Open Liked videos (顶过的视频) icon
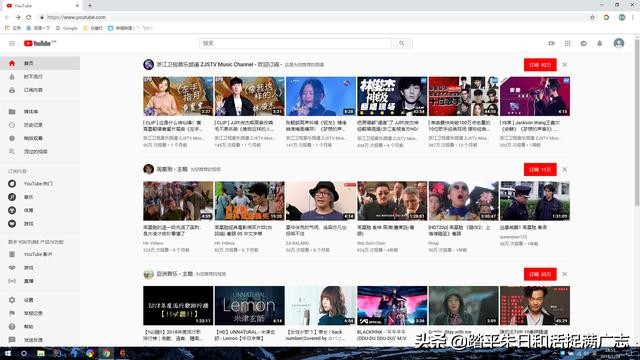This screenshot has width=640, height=360. [12, 151]
